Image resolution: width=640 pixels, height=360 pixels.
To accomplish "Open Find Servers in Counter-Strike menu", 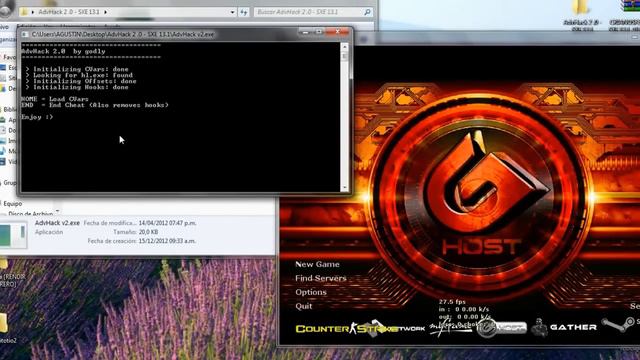I will click(320, 278).
